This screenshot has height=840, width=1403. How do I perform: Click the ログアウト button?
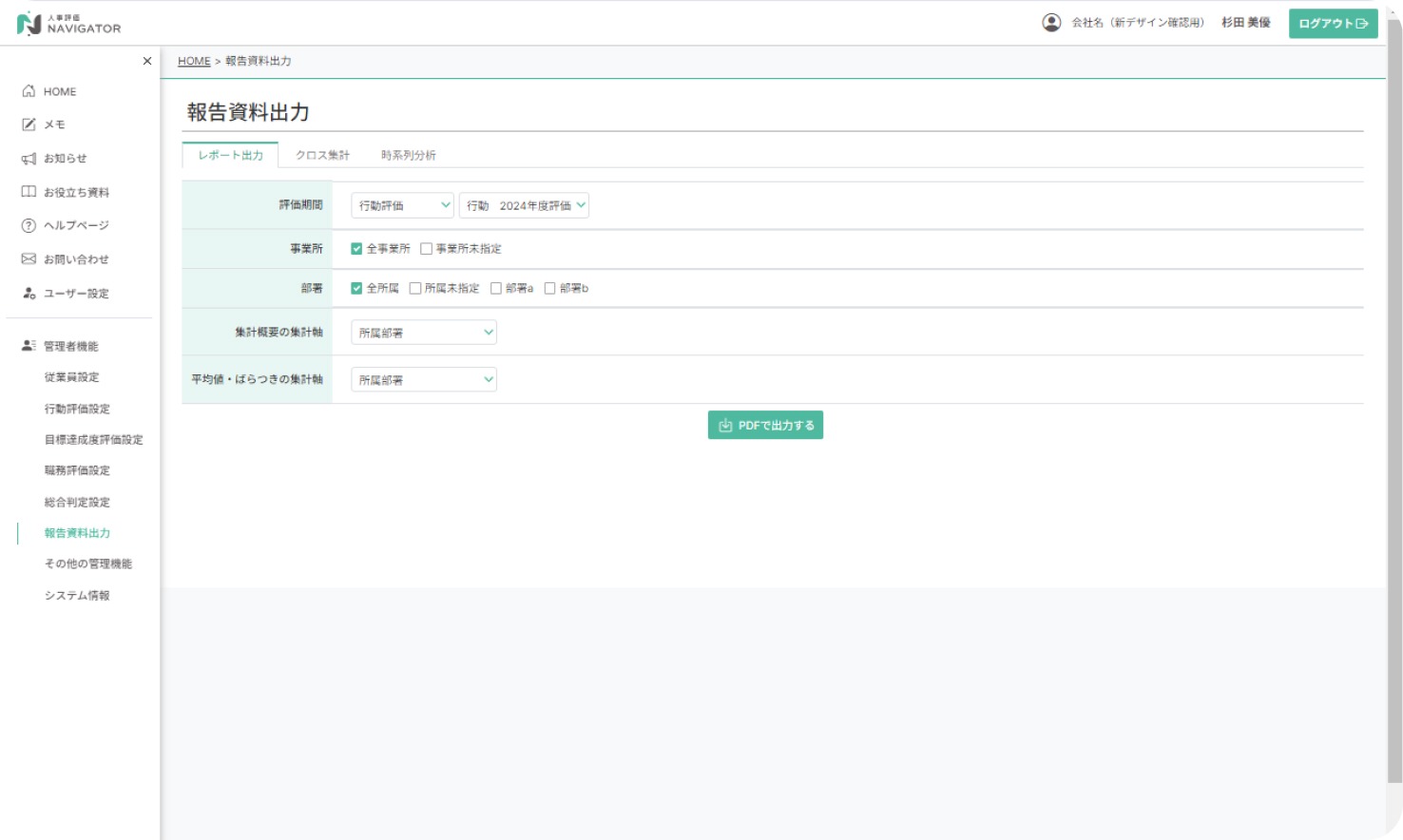tap(1333, 24)
